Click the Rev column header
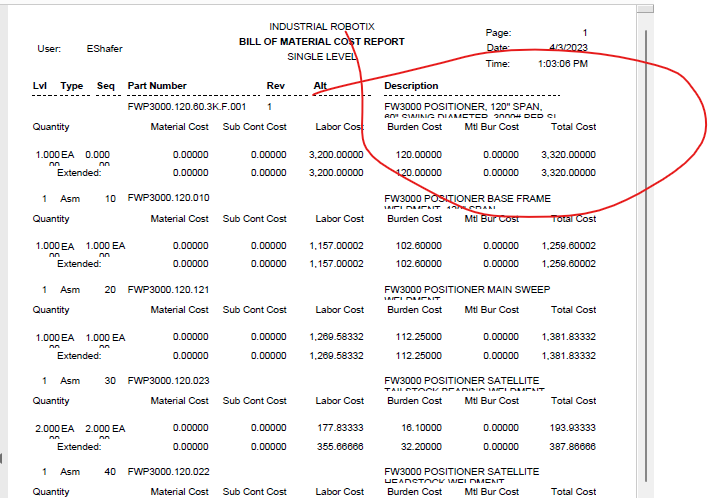 275,86
